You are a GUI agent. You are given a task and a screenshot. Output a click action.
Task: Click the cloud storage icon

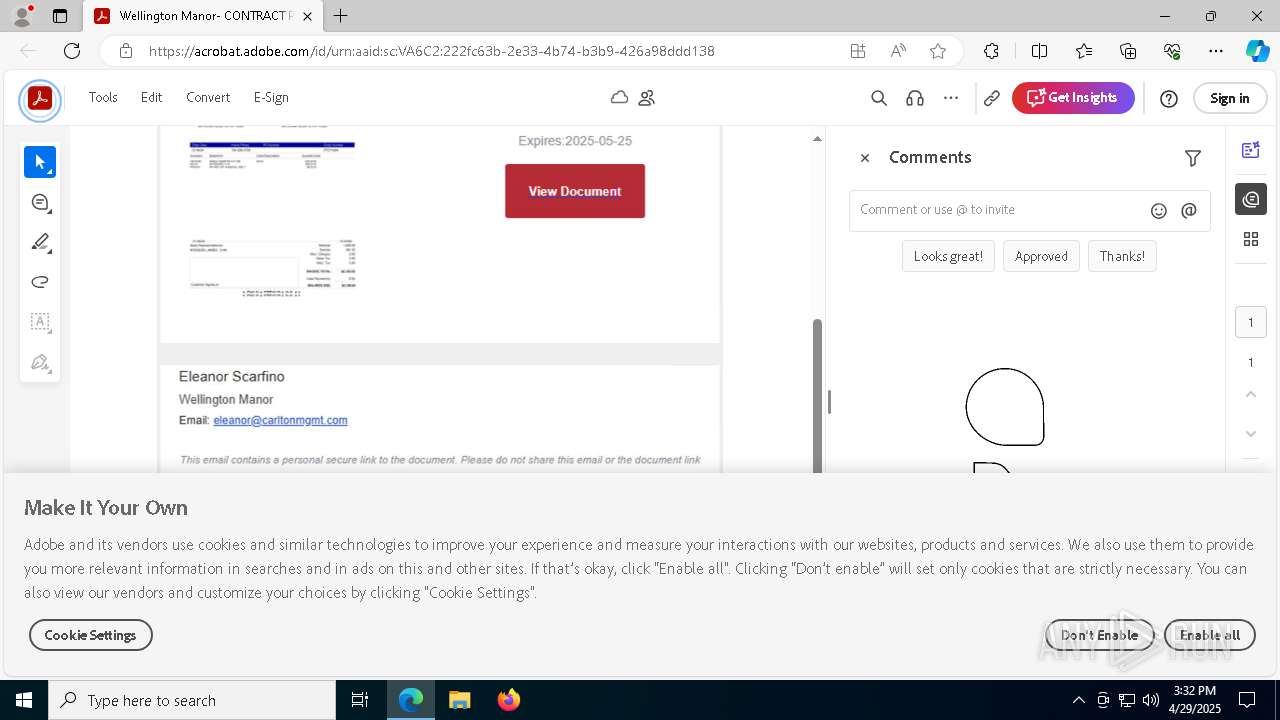tap(620, 97)
